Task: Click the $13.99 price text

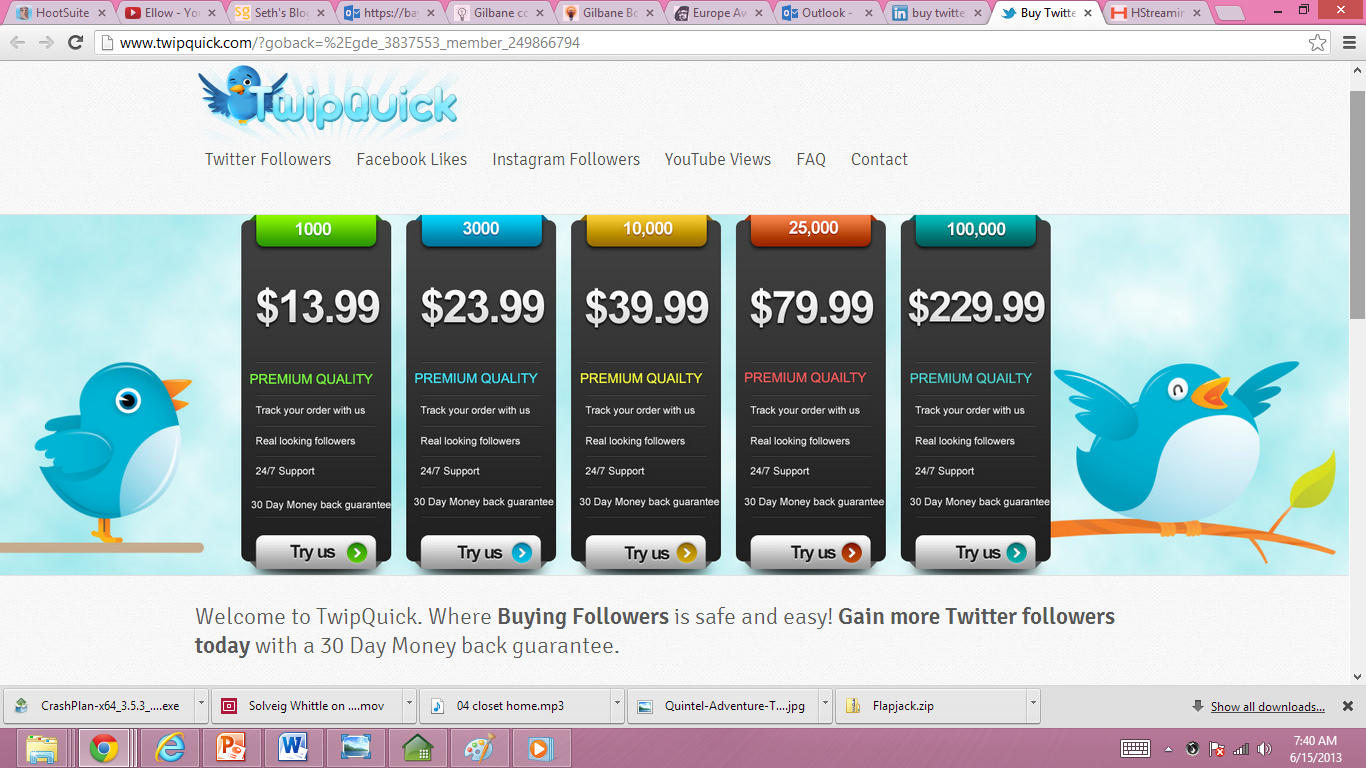Action: pyautogui.click(x=318, y=307)
